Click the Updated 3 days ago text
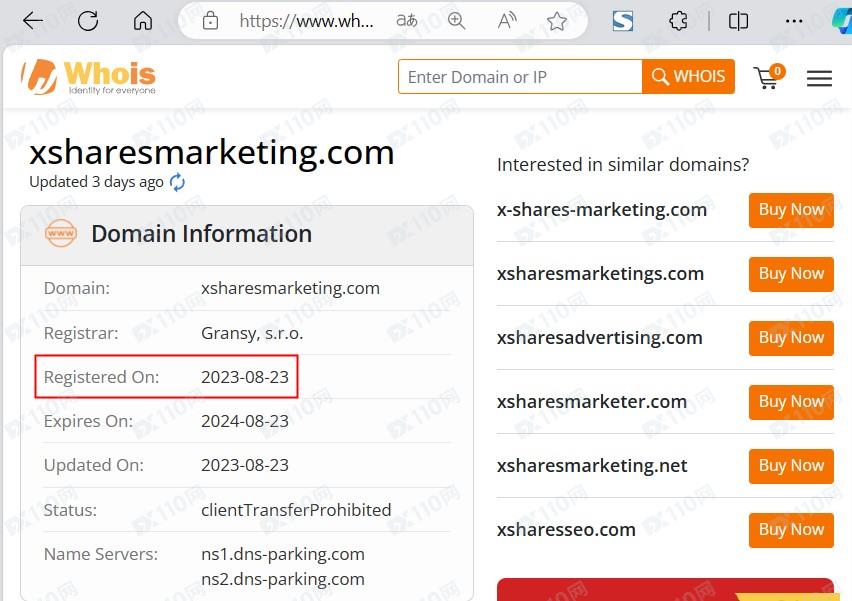The width and height of the screenshot is (852, 601). [x=96, y=182]
